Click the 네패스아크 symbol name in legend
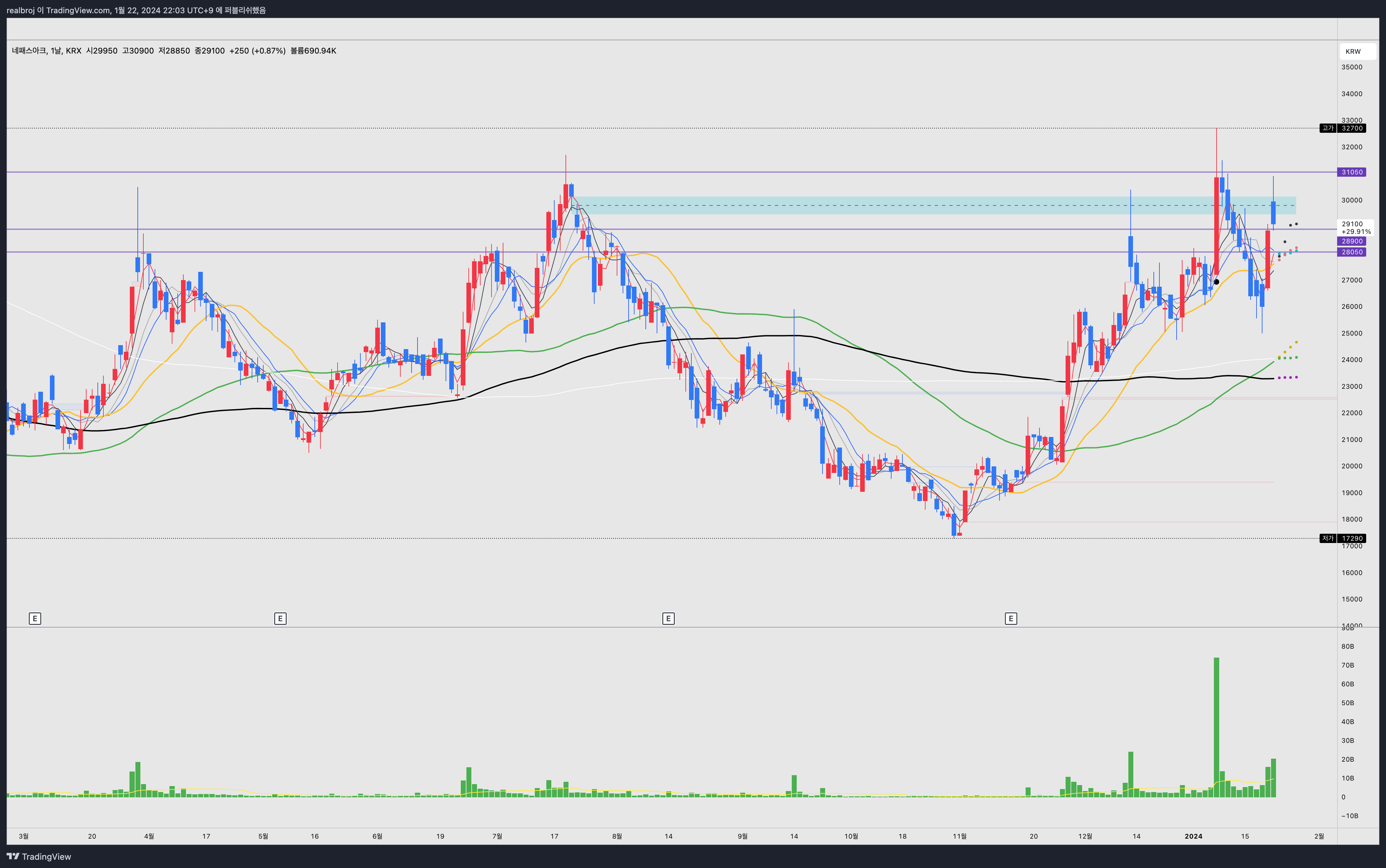Screen dimensions: 1386x868 tap(29, 51)
